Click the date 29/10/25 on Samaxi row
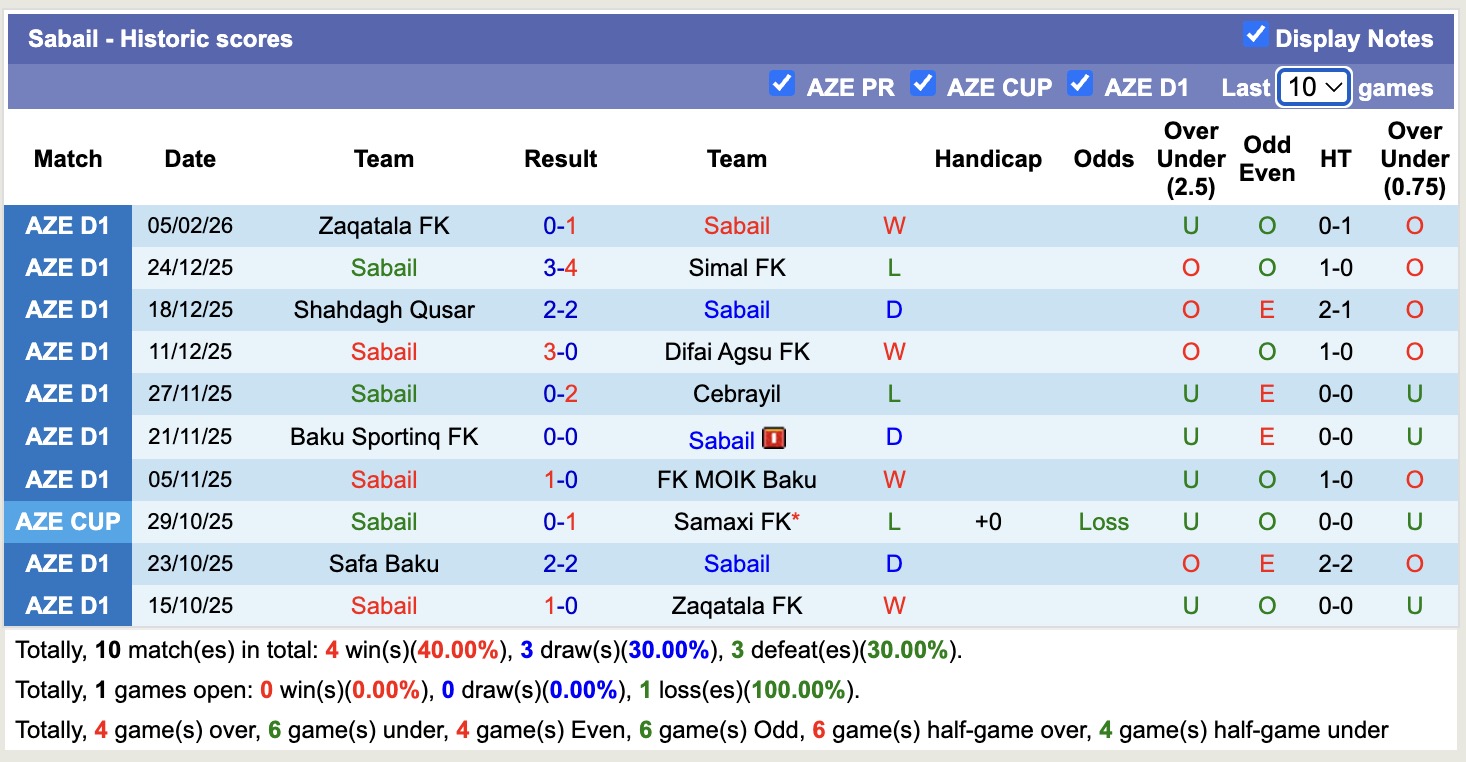 (x=190, y=521)
